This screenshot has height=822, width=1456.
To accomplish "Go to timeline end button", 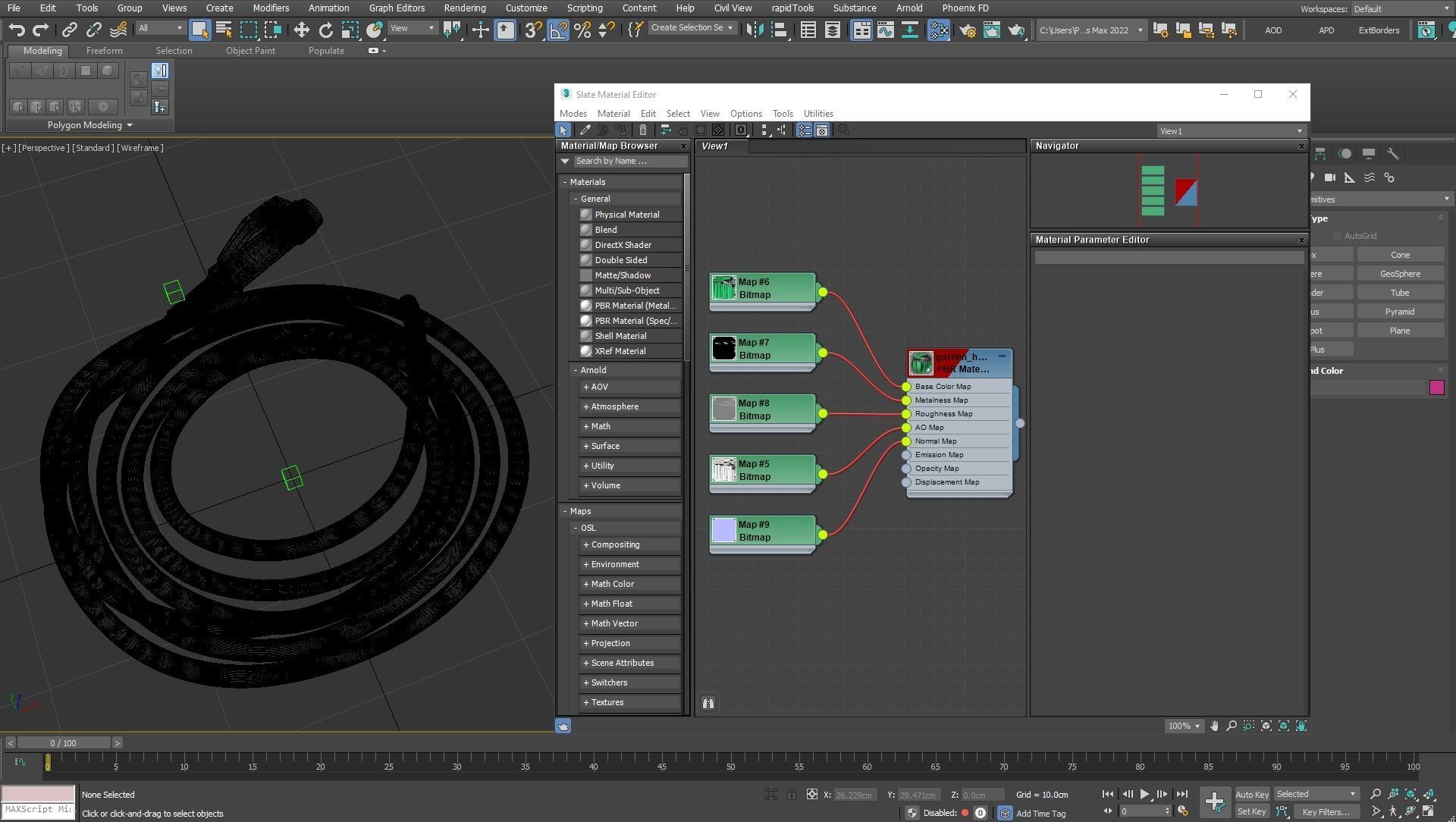I will point(1181,794).
